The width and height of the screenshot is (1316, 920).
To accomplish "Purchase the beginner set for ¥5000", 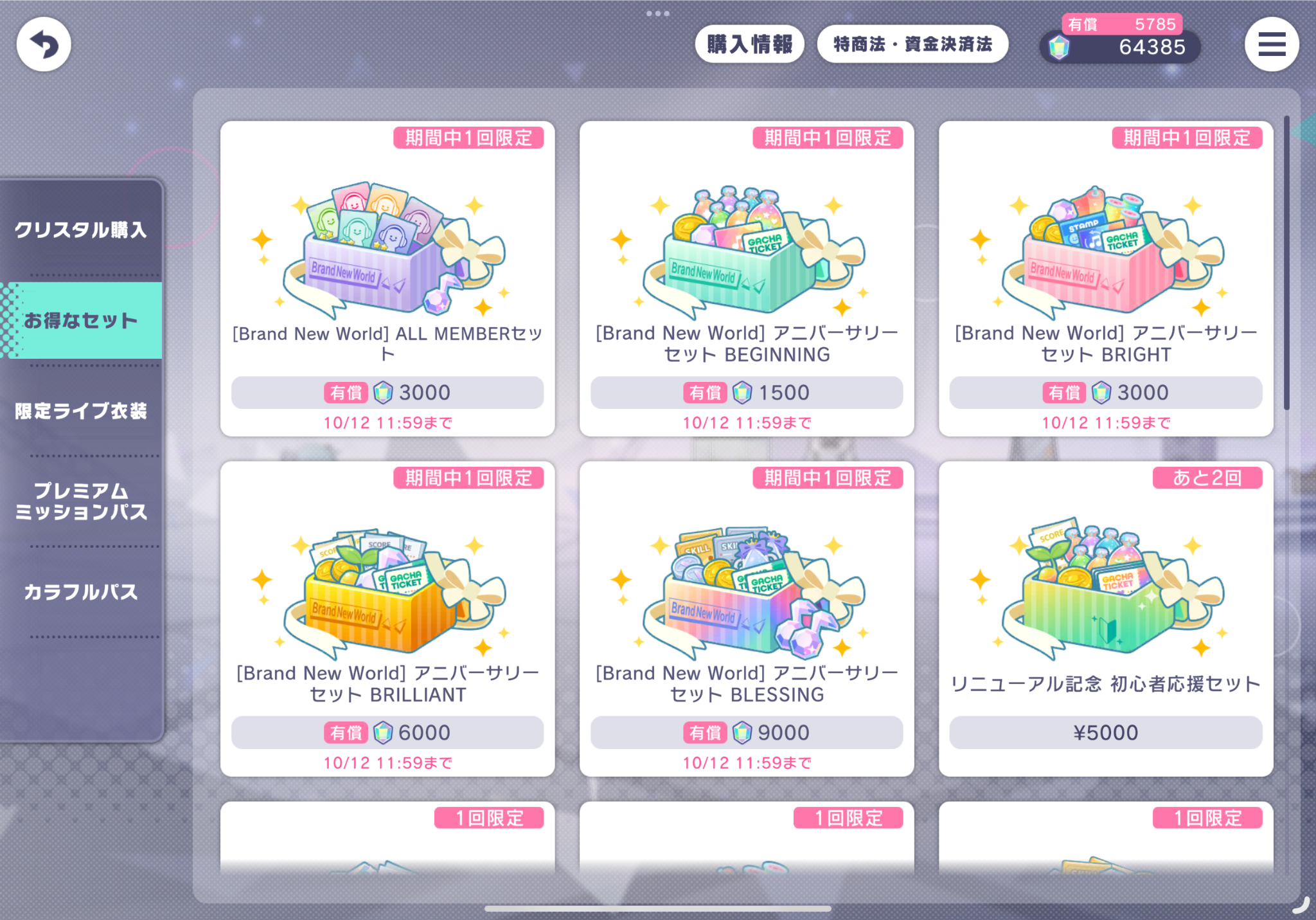I will (1106, 732).
